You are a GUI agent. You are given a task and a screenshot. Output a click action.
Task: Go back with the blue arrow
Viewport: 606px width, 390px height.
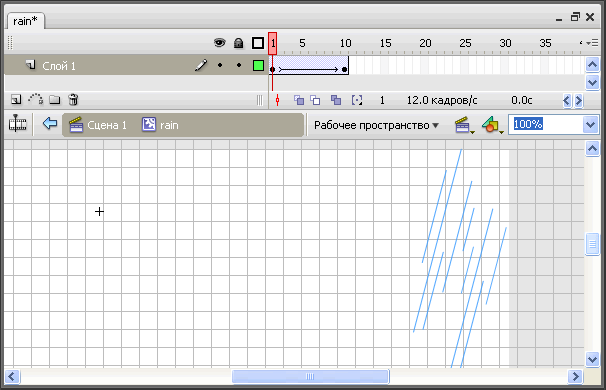click(50, 124)
